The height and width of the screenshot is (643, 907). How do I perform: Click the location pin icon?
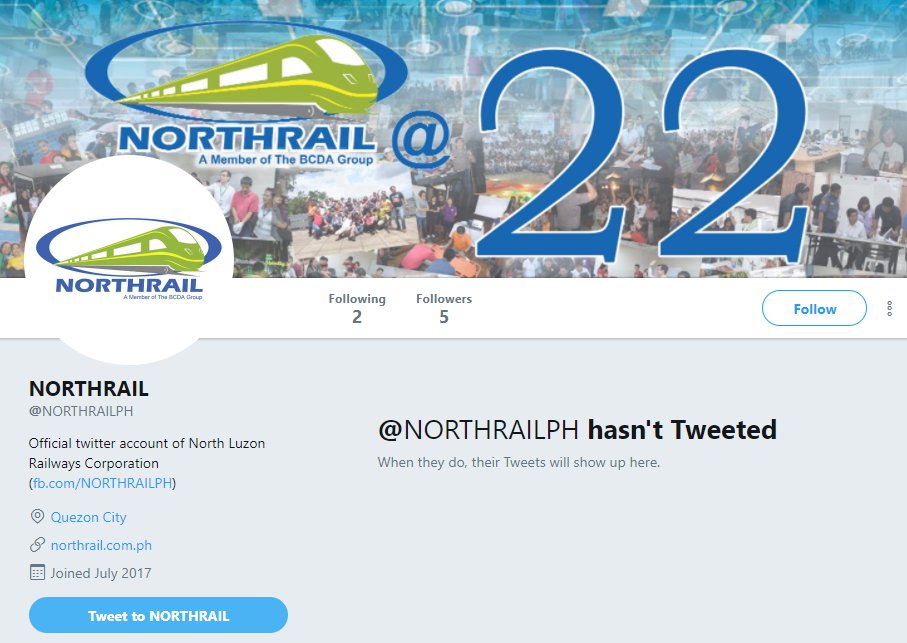pyautogui.click(x=37, y=516)
